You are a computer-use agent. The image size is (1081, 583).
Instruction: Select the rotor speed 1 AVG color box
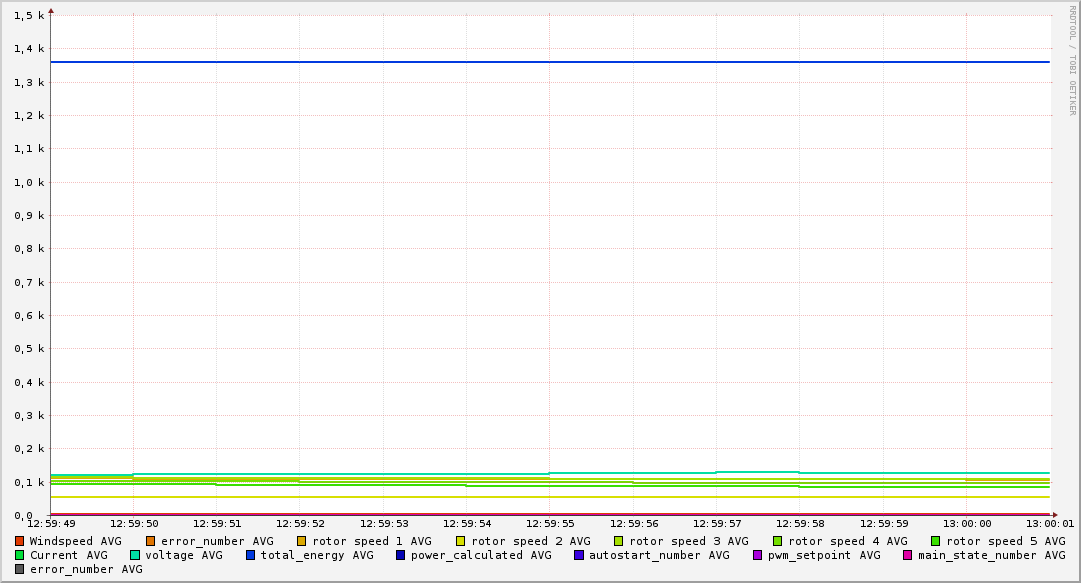pyautogui.click(x=302, y=541)
